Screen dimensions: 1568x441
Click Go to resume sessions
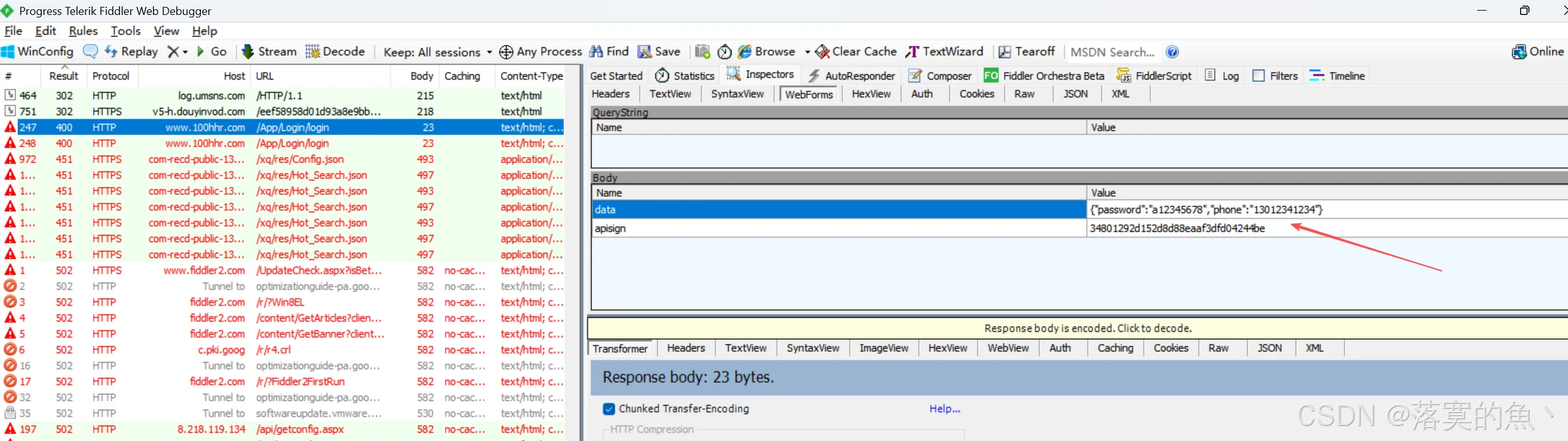[212, 52]
